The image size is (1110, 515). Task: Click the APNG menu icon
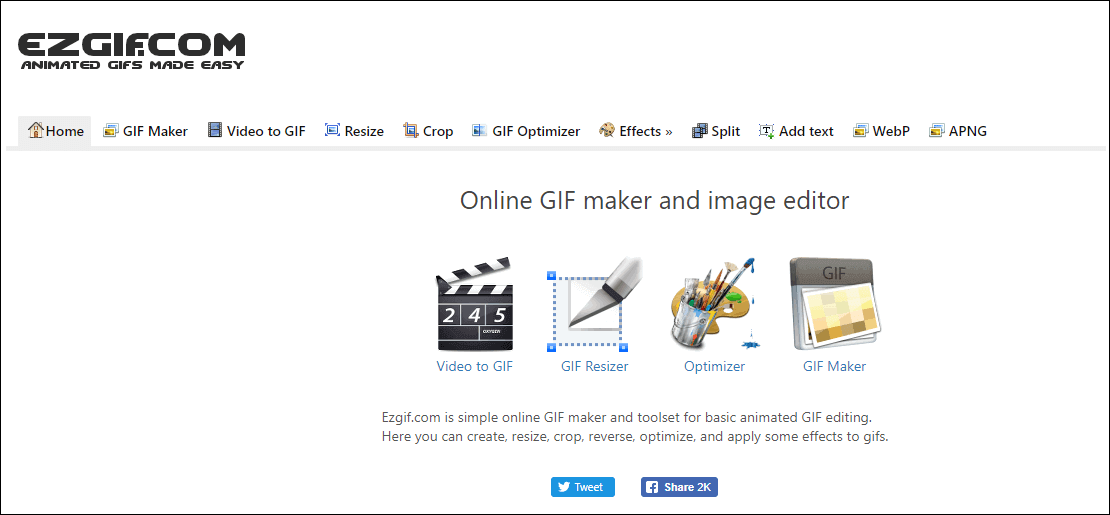tap(937, 130)
